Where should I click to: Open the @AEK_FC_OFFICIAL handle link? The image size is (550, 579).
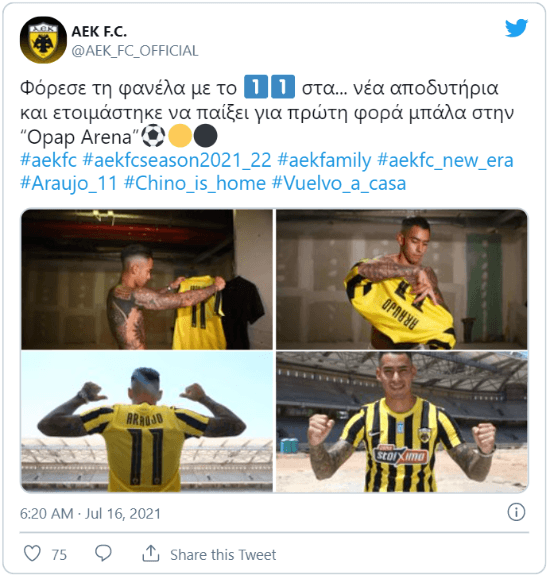[x=135, y=51]
